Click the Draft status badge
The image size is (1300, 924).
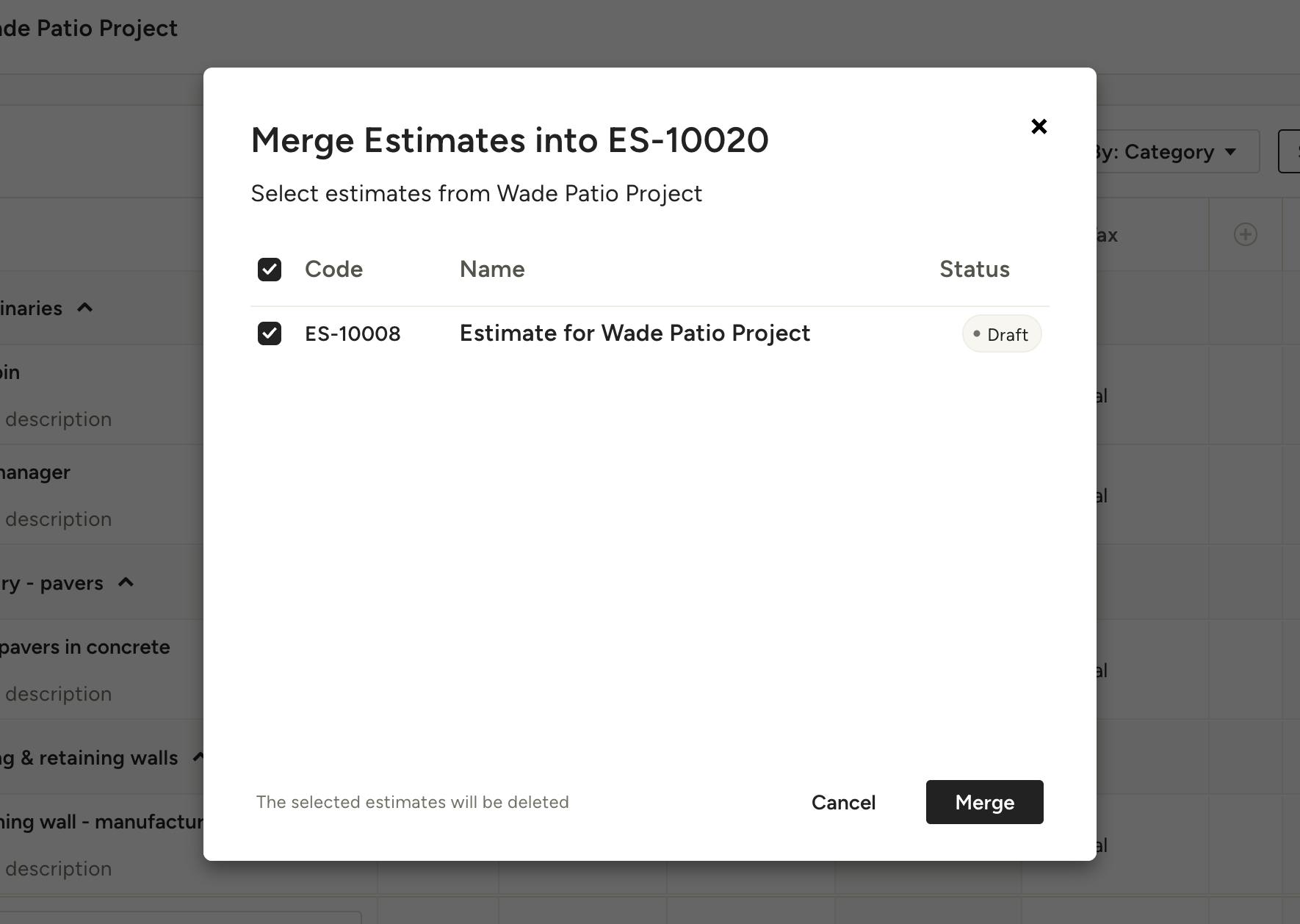1002,334
